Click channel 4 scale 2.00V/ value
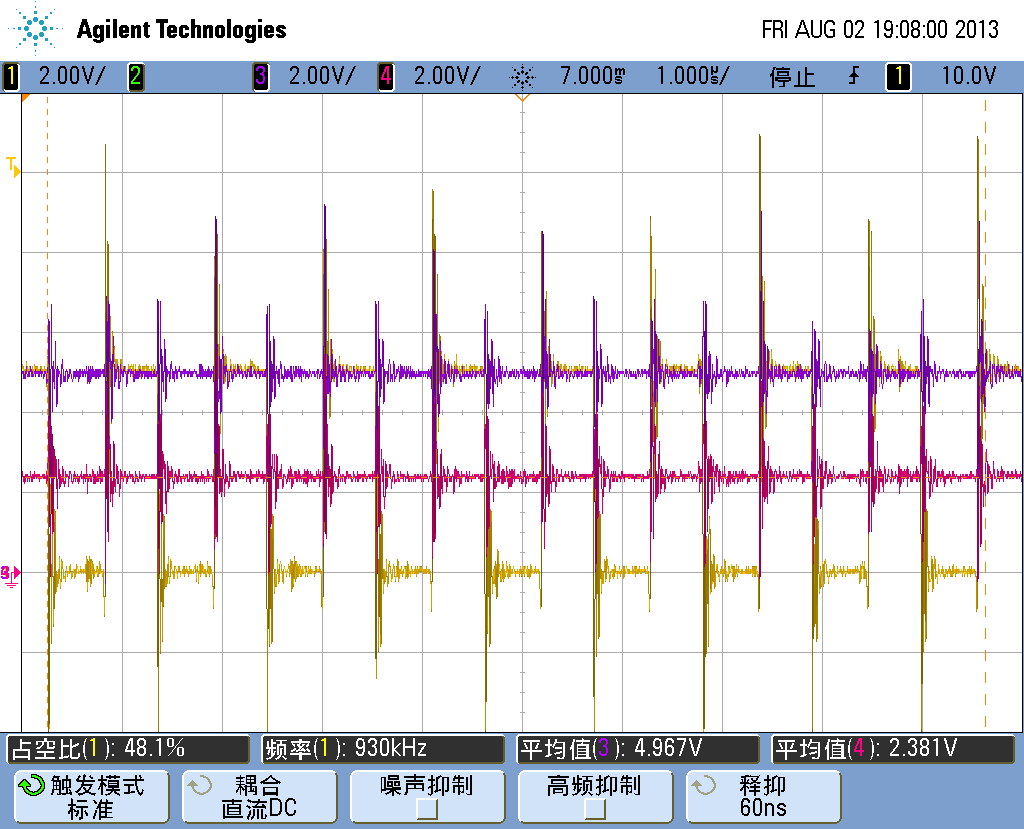Image resolution: width=1024 pixels, height=829 pixels. 447,76
